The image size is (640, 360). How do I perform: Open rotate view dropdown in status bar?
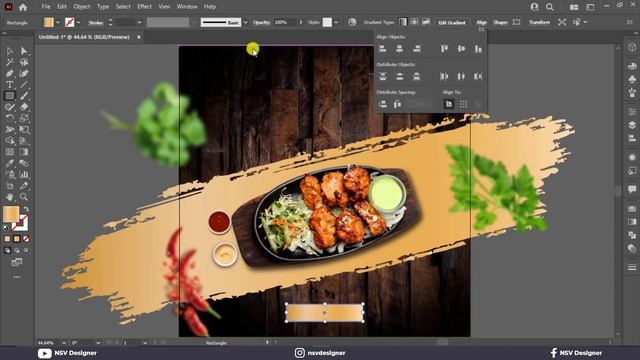coord(98,342)
